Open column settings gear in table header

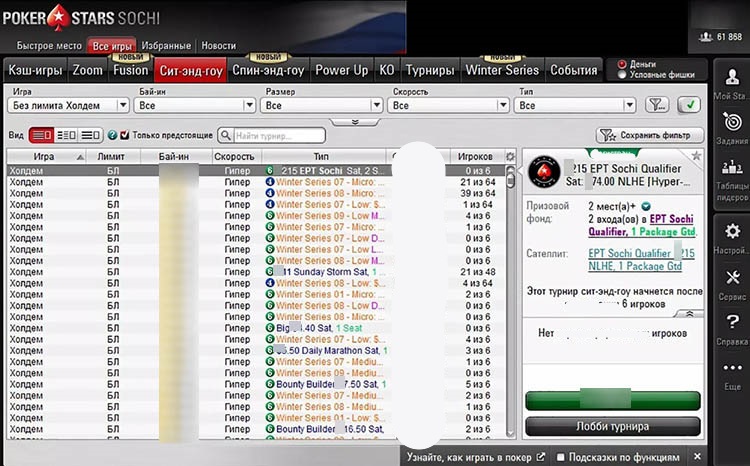(510, 156)
